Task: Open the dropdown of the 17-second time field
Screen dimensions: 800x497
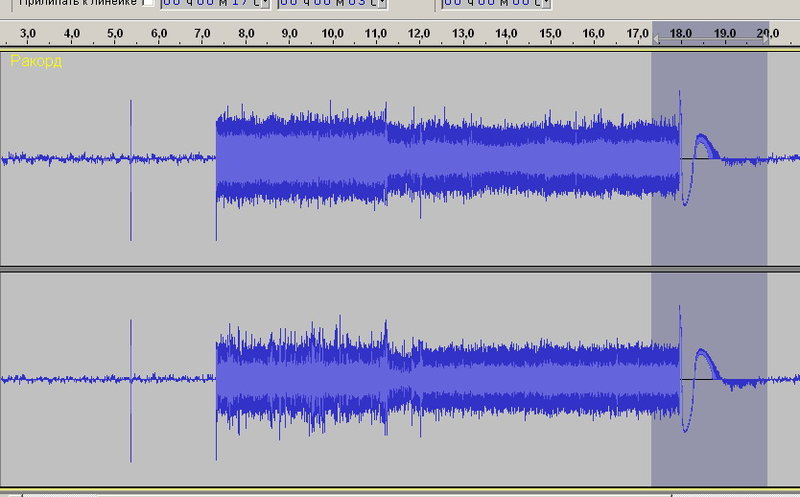Action: [265, 3]
